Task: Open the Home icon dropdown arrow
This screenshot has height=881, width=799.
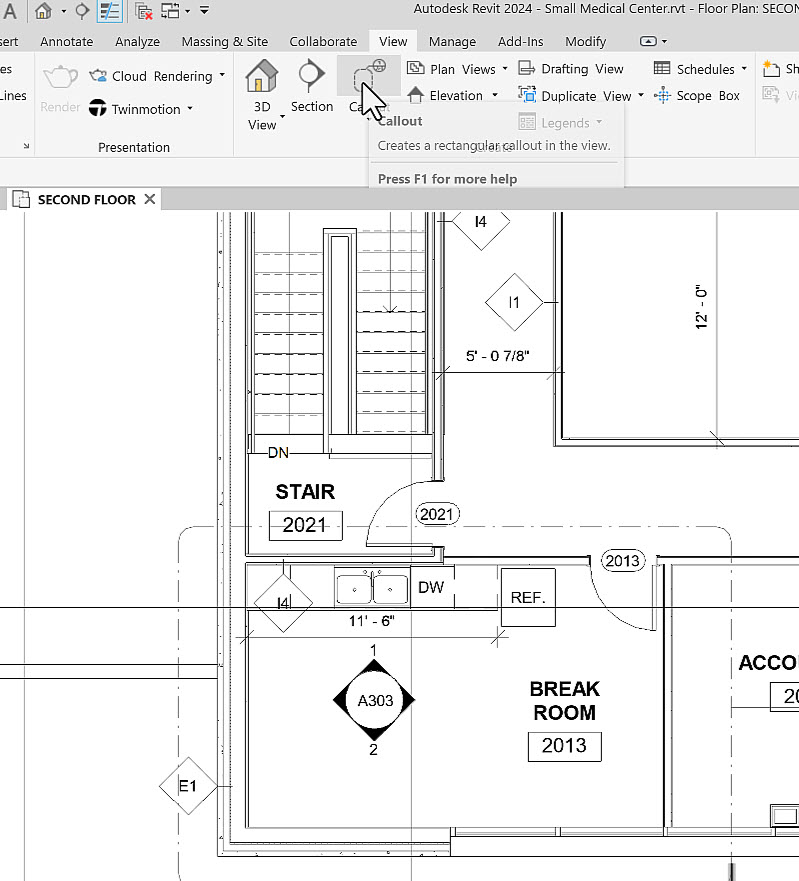Action: point(63,11)
